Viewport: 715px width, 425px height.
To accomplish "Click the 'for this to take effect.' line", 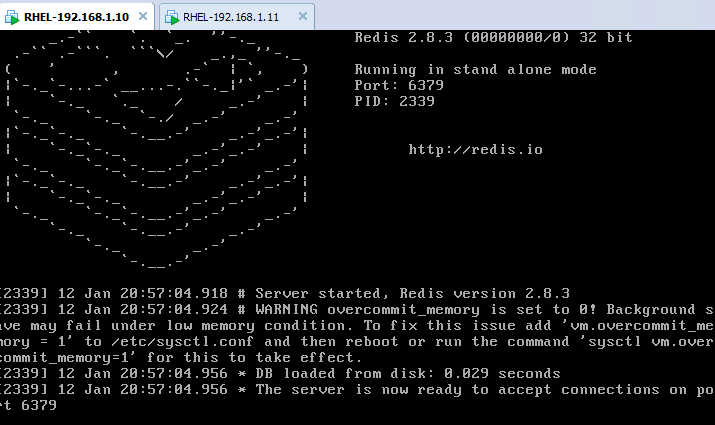I will (x=181, y=358).
